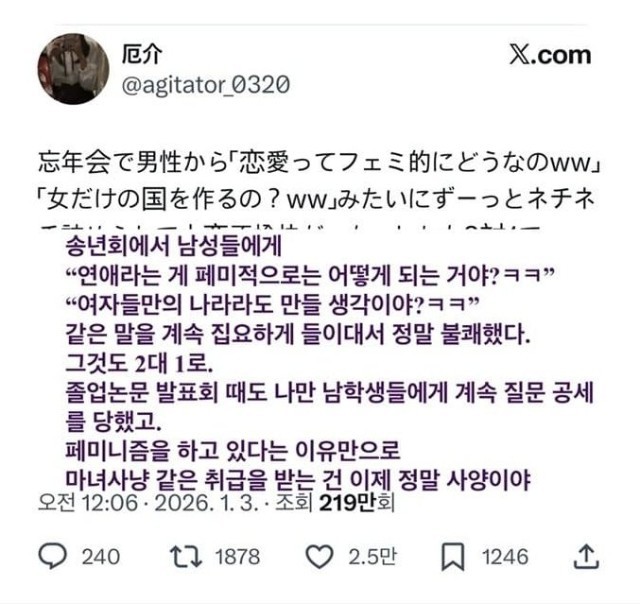Screen dimensions: 640x604
Task: Click the X.com logo text
Action: [x=550, y=55]
